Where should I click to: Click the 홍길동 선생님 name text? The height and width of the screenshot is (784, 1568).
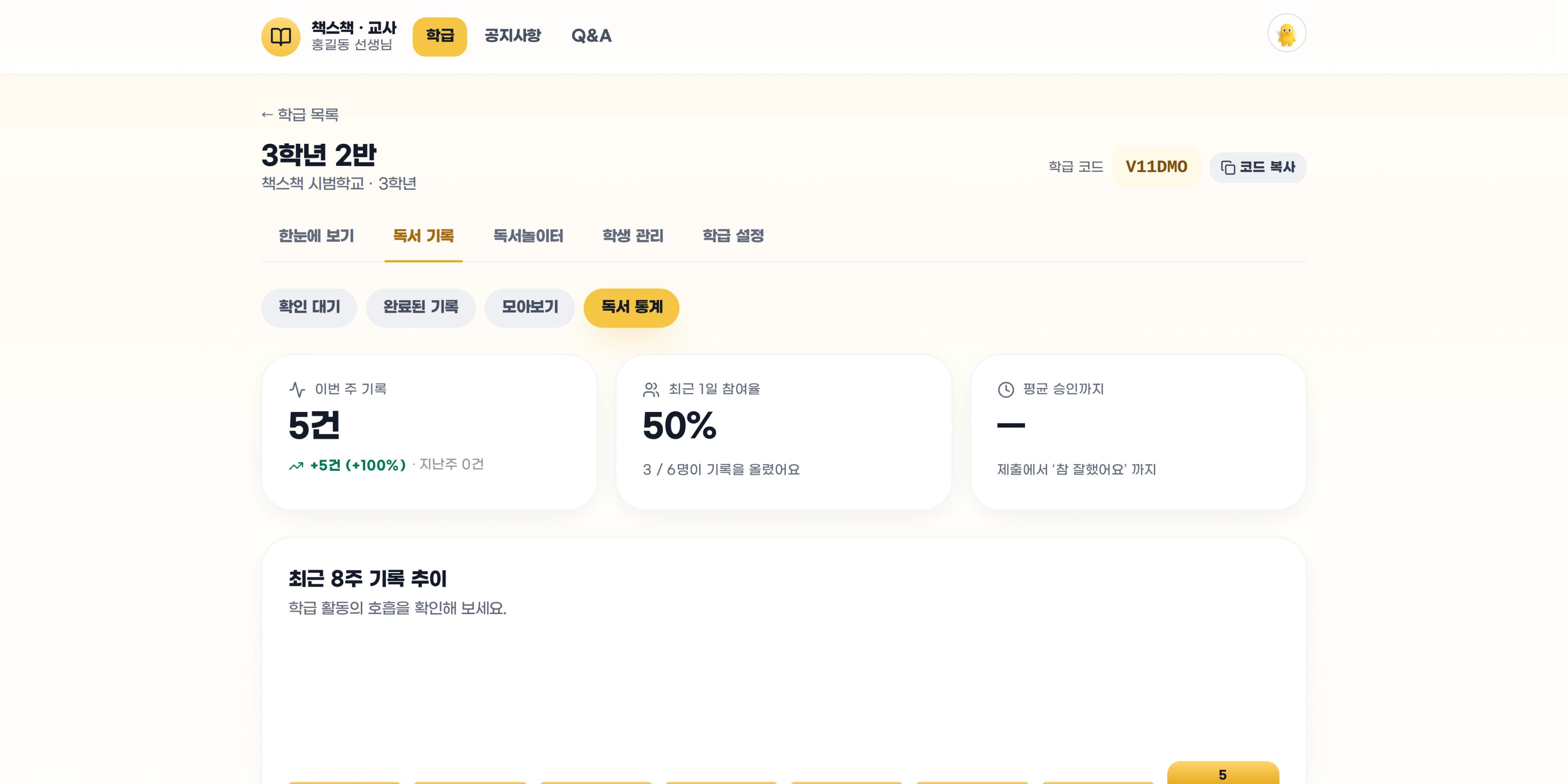pyautogui.click(x=352, y=45)
